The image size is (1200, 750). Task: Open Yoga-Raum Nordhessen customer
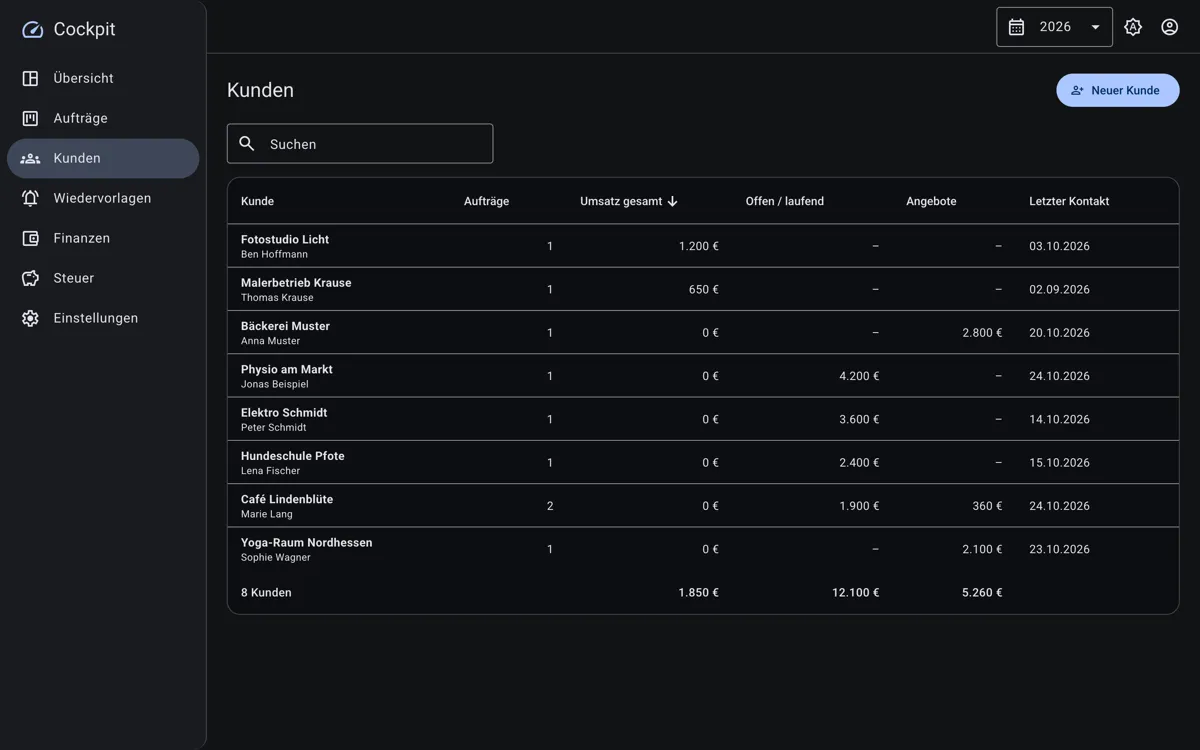(x=703, y=549)
